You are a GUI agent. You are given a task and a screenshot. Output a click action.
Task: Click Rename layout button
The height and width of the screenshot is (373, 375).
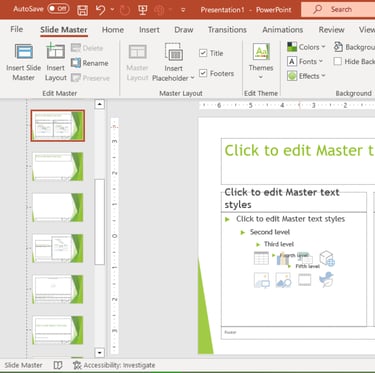90,63
